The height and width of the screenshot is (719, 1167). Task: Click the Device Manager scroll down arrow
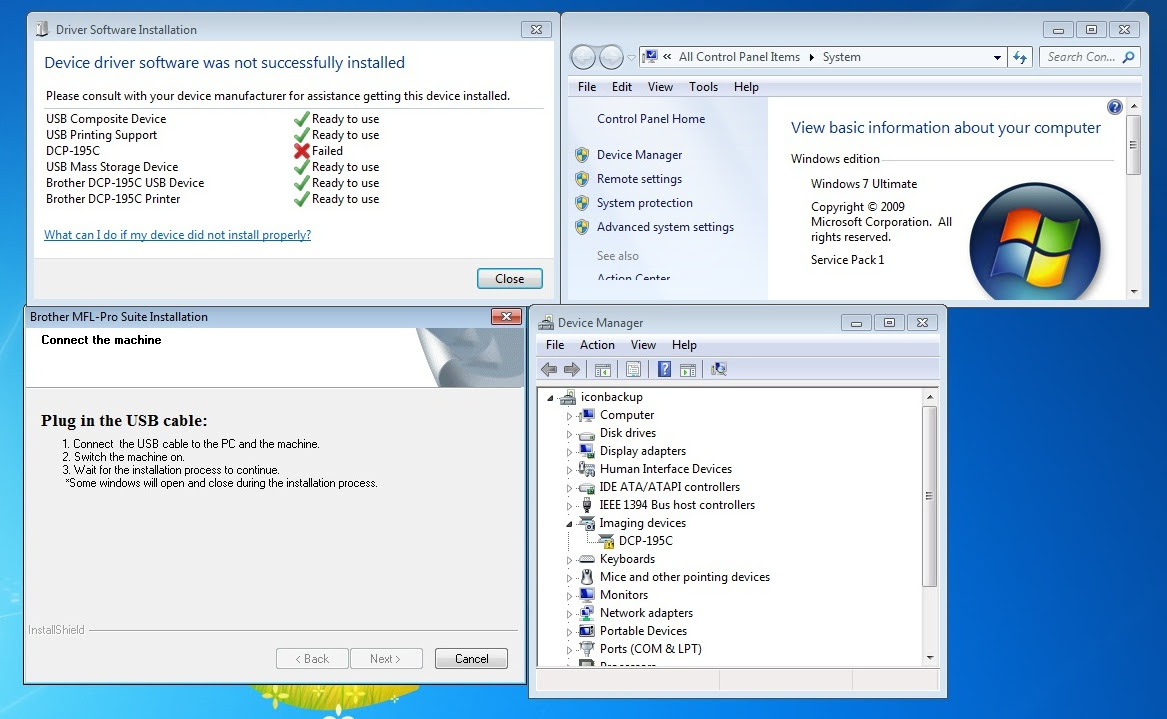(930, 658)
